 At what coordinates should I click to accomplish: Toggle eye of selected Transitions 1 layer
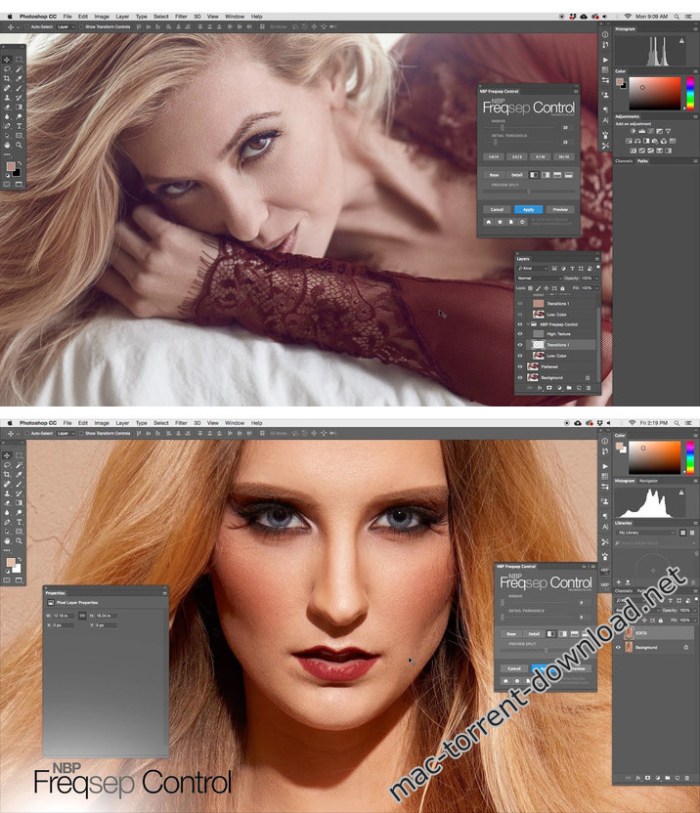[x=520, y=345]
